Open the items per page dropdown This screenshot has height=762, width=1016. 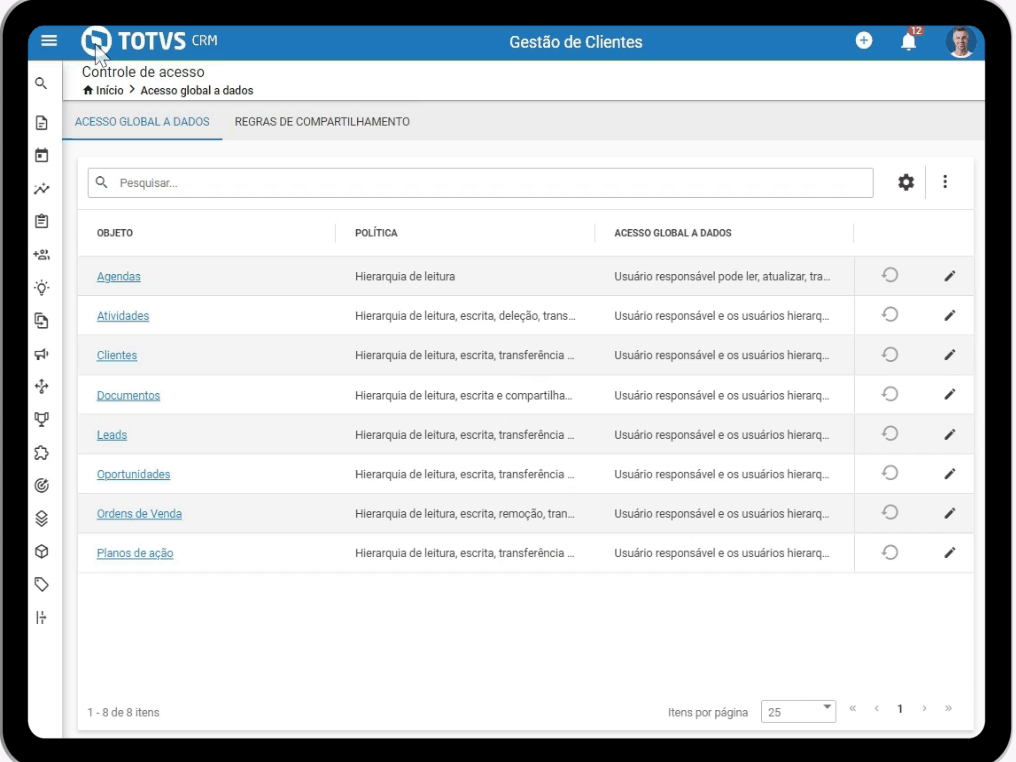[x=798, y=711]
